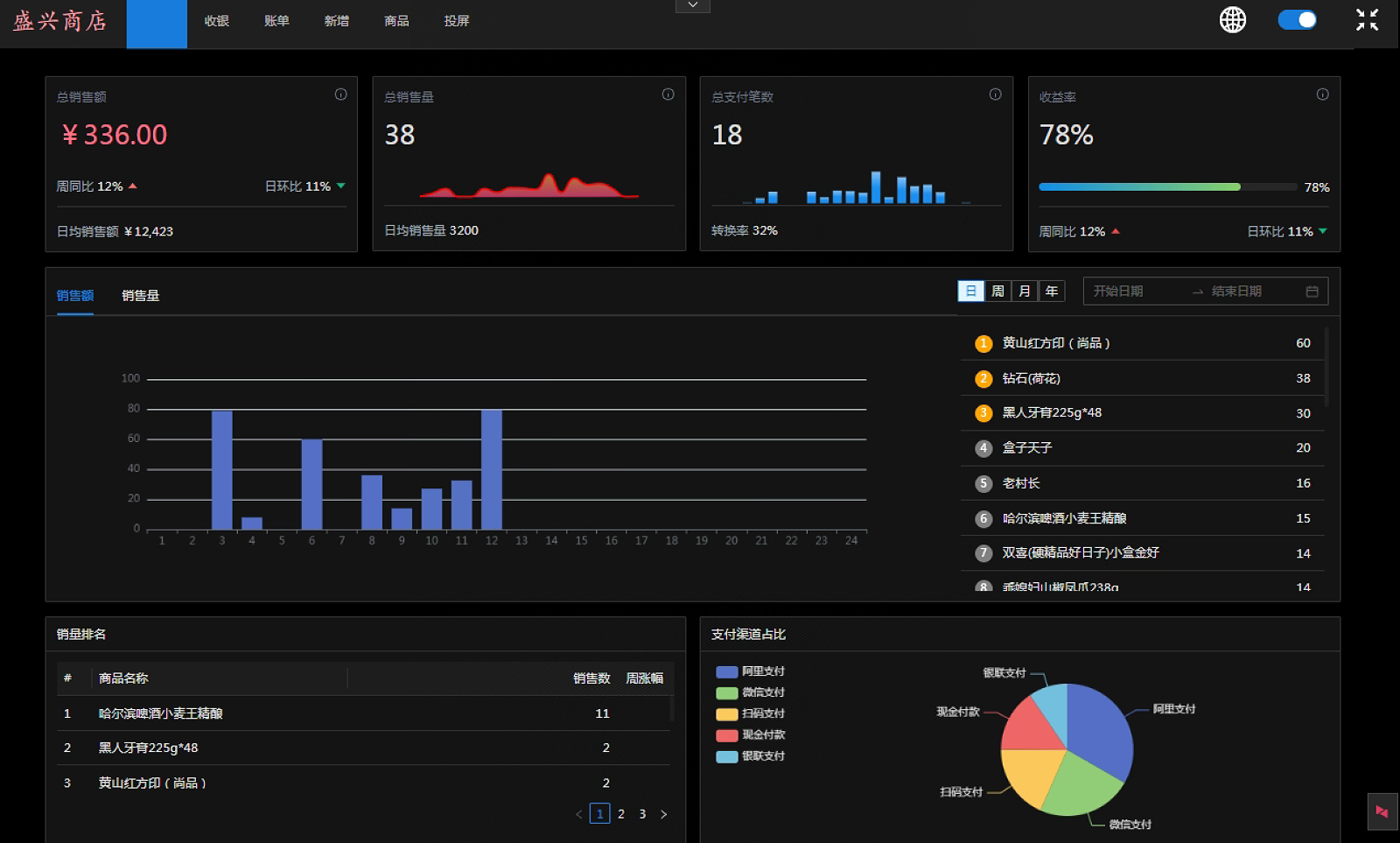Click ranking item 黄山红方印（尚品）60

coord(1143,343)
